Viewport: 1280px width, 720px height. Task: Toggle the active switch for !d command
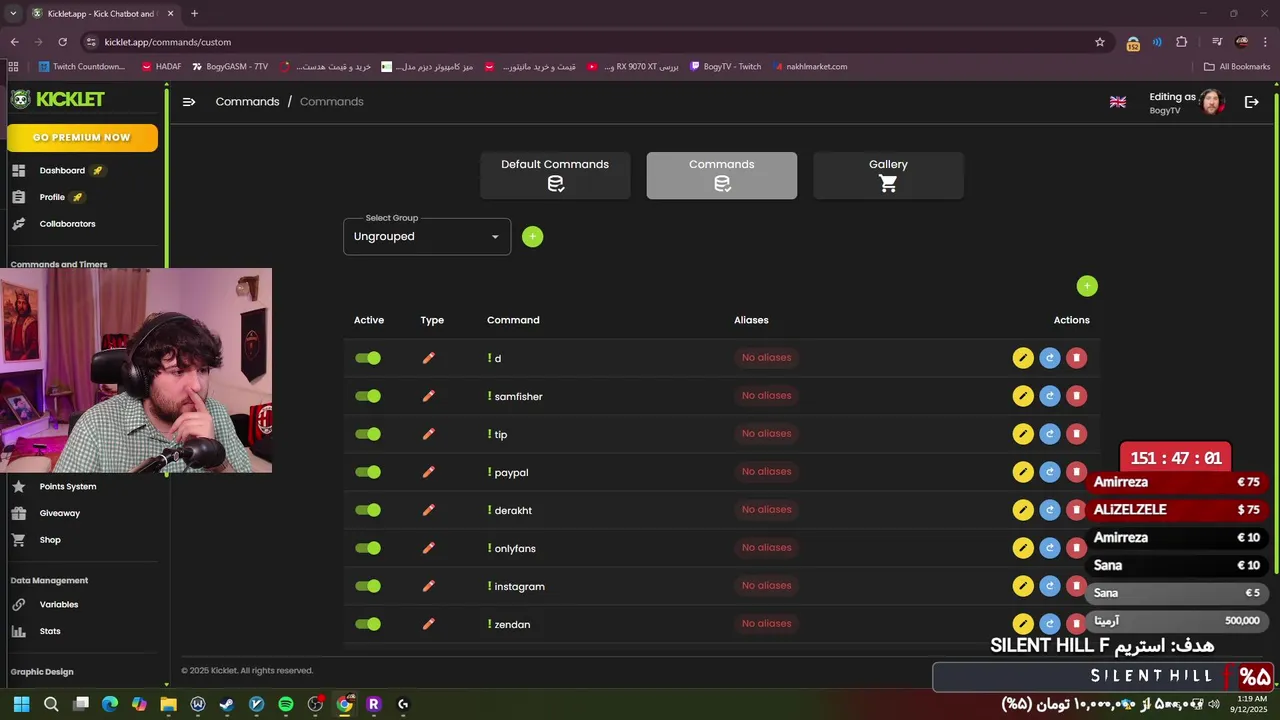pos(368,358)
